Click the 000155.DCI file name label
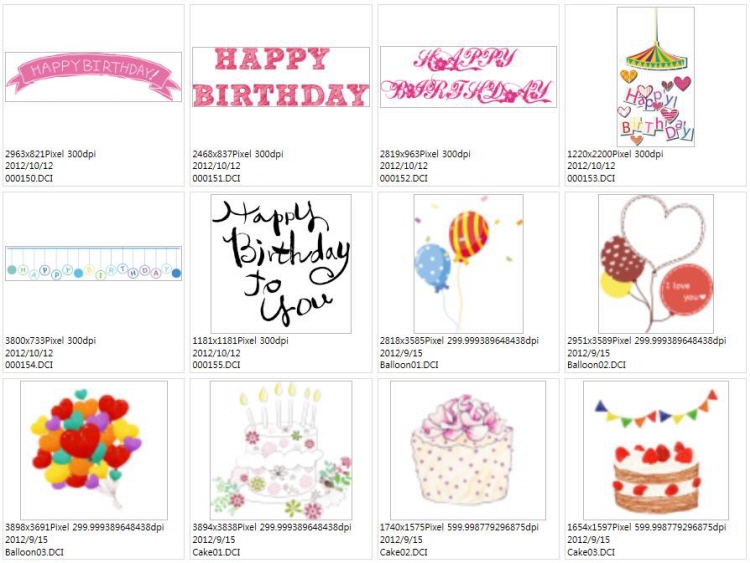Screen dimensions: 750x563 pos(216,365)
